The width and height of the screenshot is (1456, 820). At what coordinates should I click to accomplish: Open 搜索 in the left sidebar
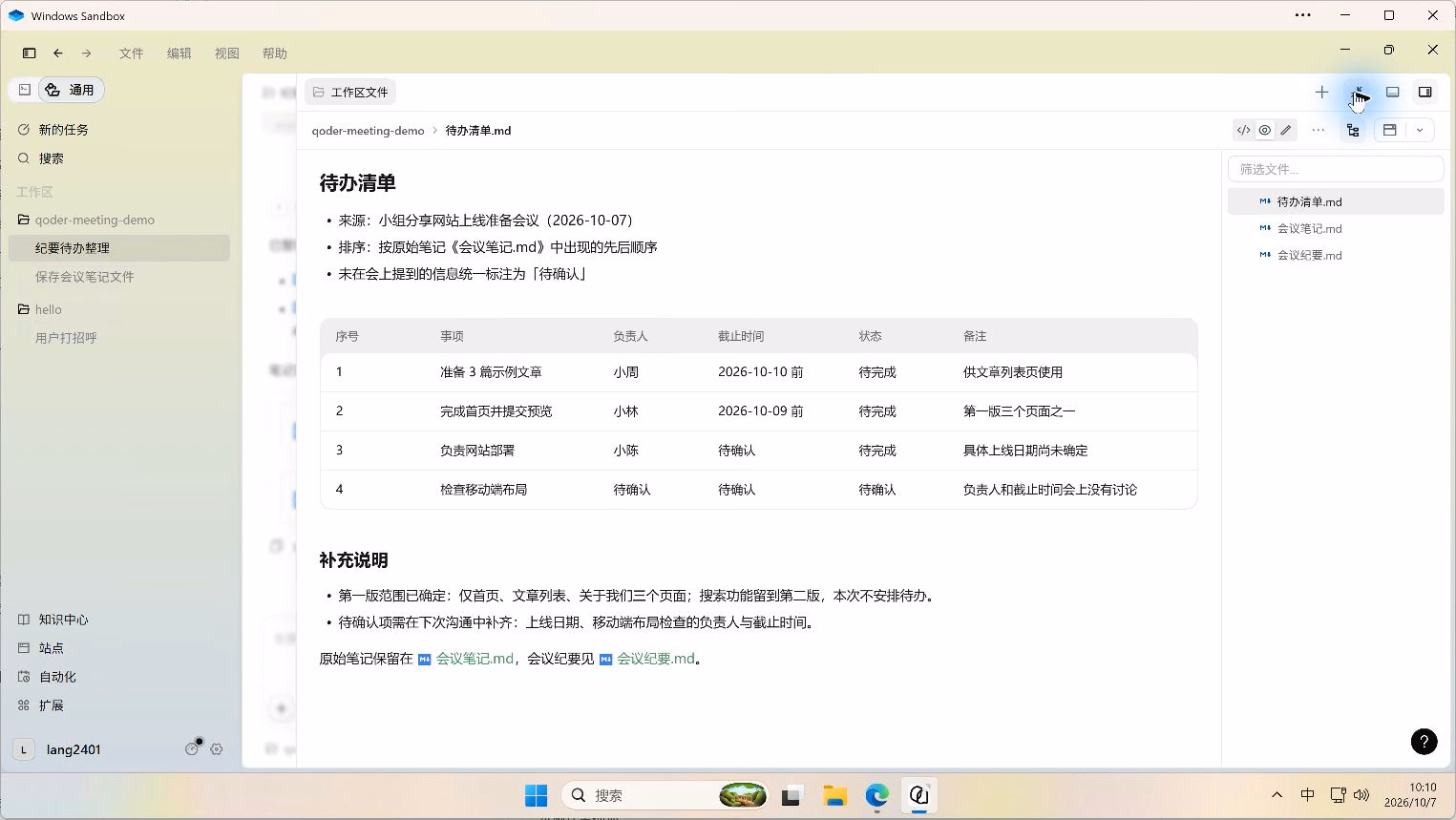click(x=51, y=158)
